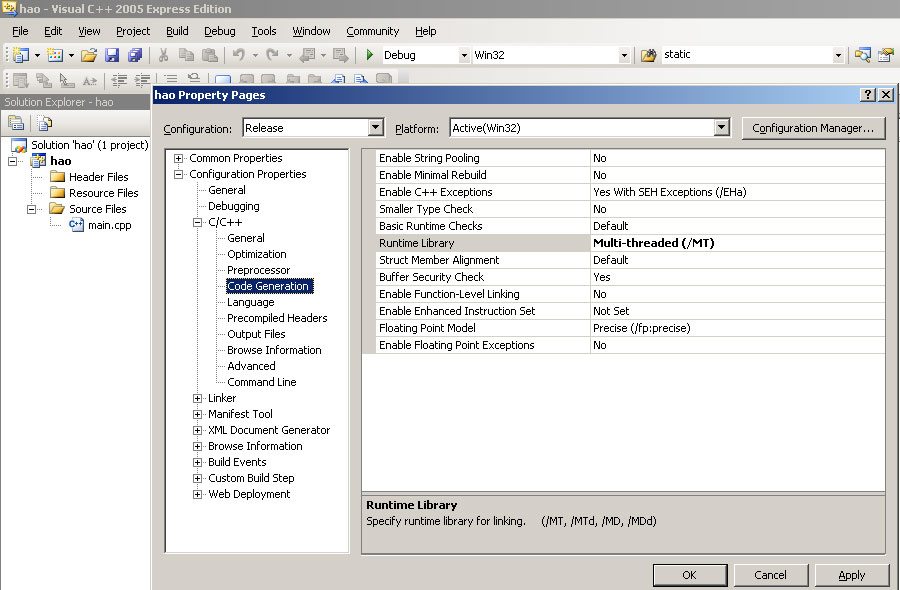Open the Debug solution configuration dropdown
Viewport: 900px width, 590px height.
pyautogui.click(x=464, y=56)
